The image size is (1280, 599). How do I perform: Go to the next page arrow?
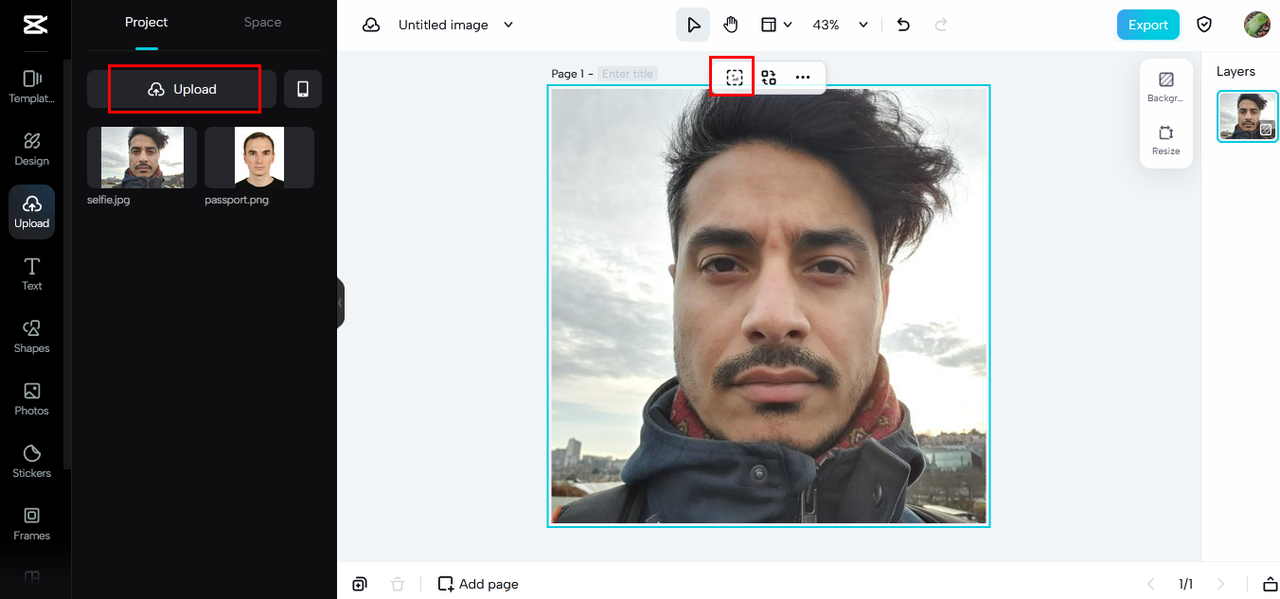[1220, 584]
